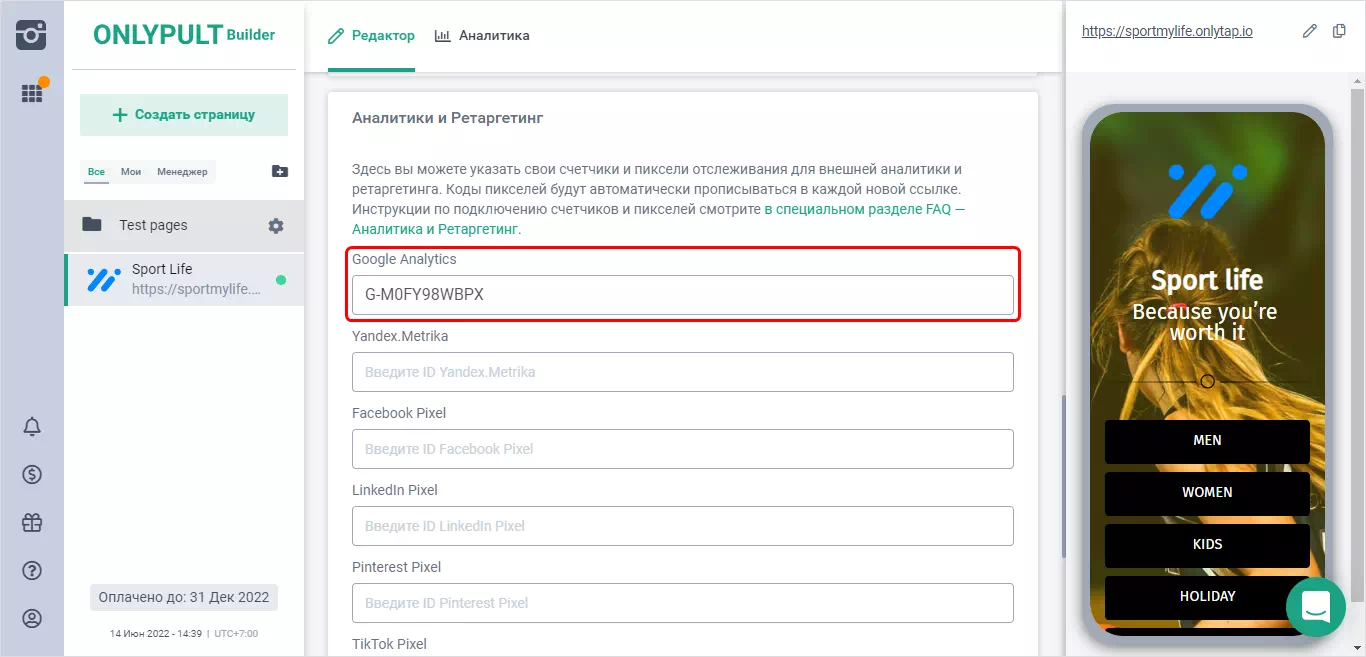The height and width of the screenshot is (657, 1366).
Task: Click the Создать страницу button
Action: pyautogui.click(x=184, y=115)
